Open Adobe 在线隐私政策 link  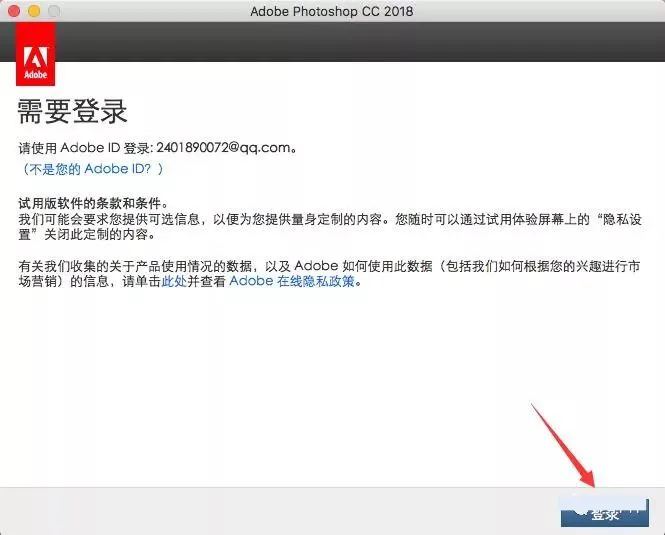tap(292, 281)
